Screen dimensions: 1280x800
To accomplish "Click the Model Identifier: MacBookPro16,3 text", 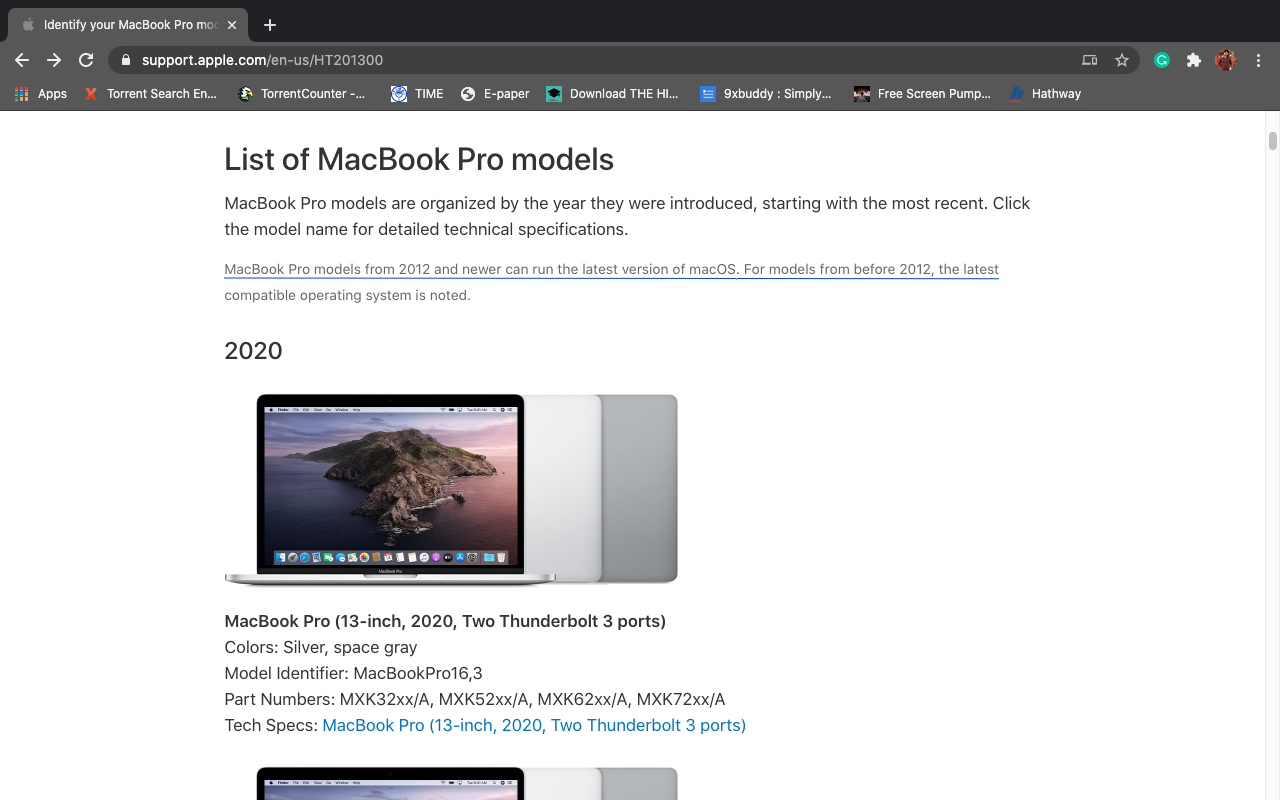I will (x=353, y=673).
